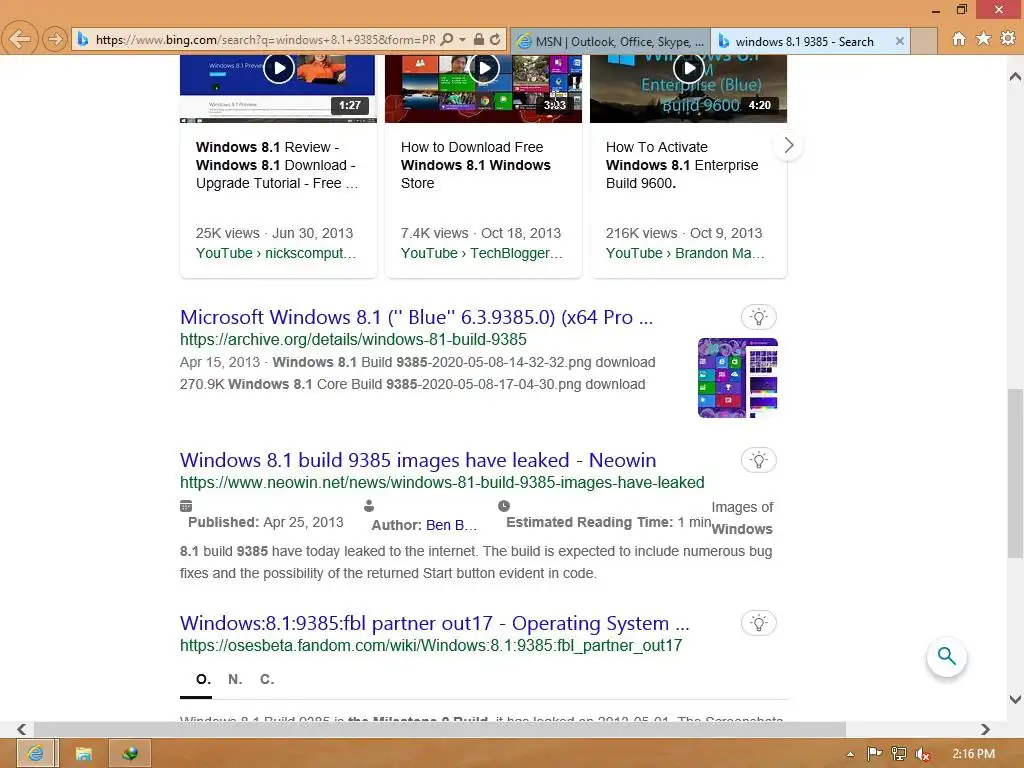Open Windows 8.1 build 9385 images have leaked Neowin
1024x768 pixels.
coord(418,460)
